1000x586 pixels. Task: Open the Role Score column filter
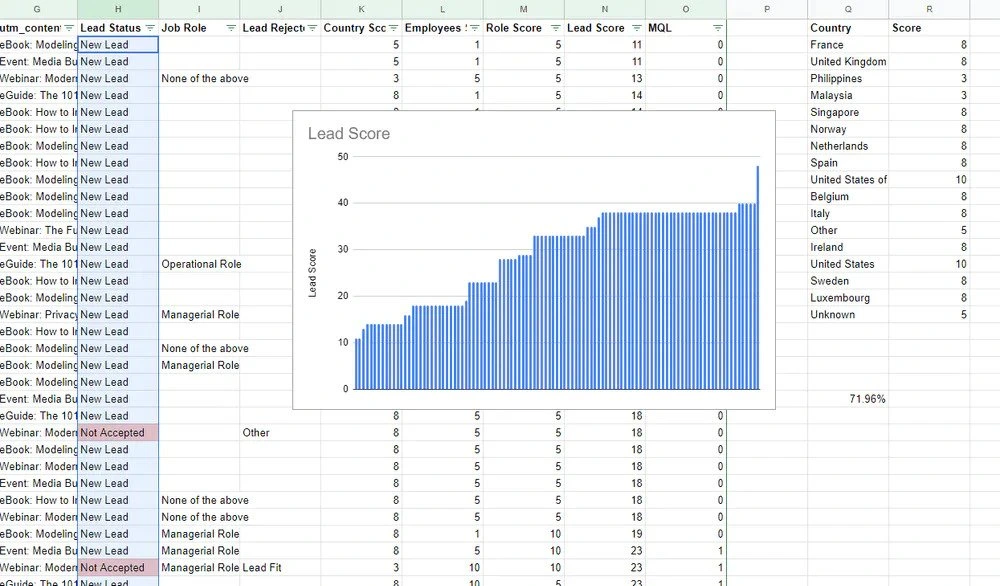(555, 28)
